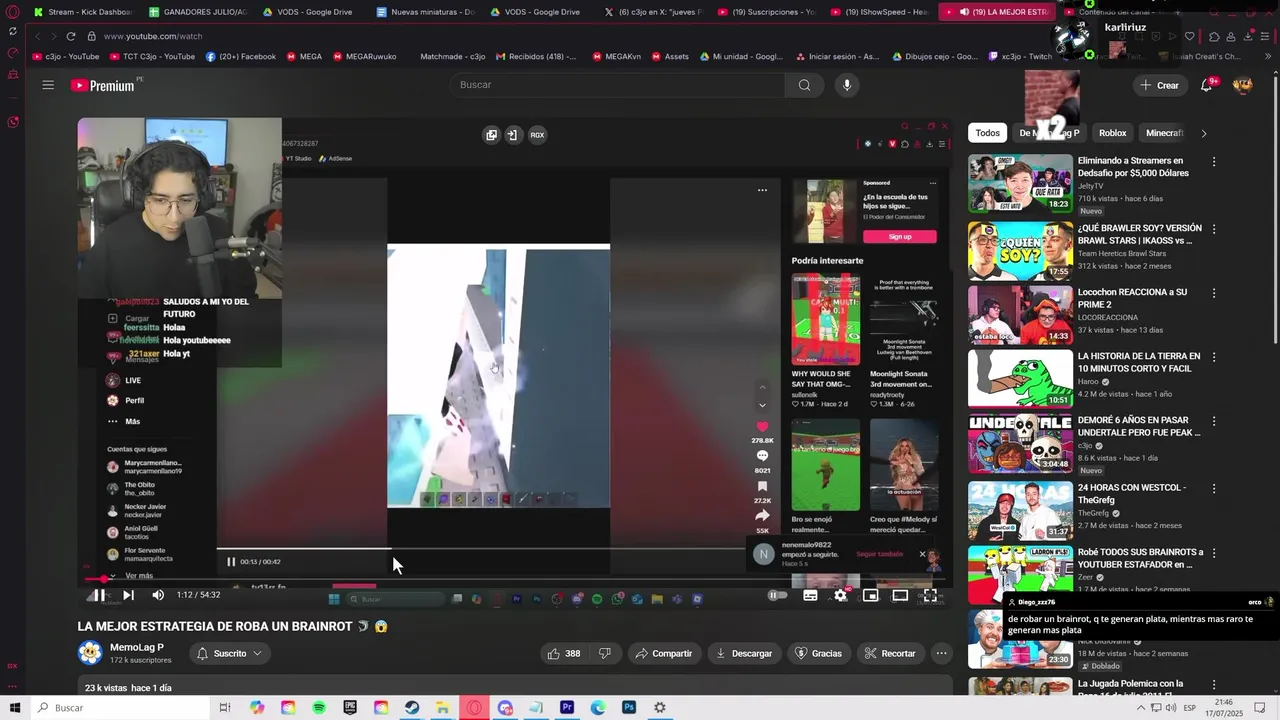The width and height of the screenshot is (1280, 720).
Task: Click the browser address bar URL
Action: tap(153, 36)
